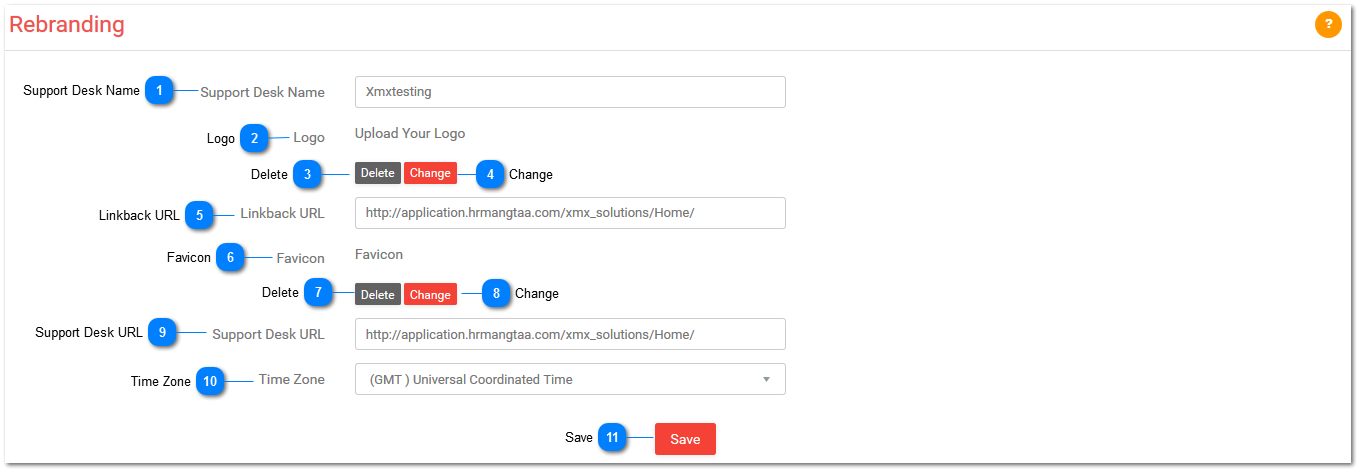Expand the Time Zone dropdown arrow

[x=766, y=380]
